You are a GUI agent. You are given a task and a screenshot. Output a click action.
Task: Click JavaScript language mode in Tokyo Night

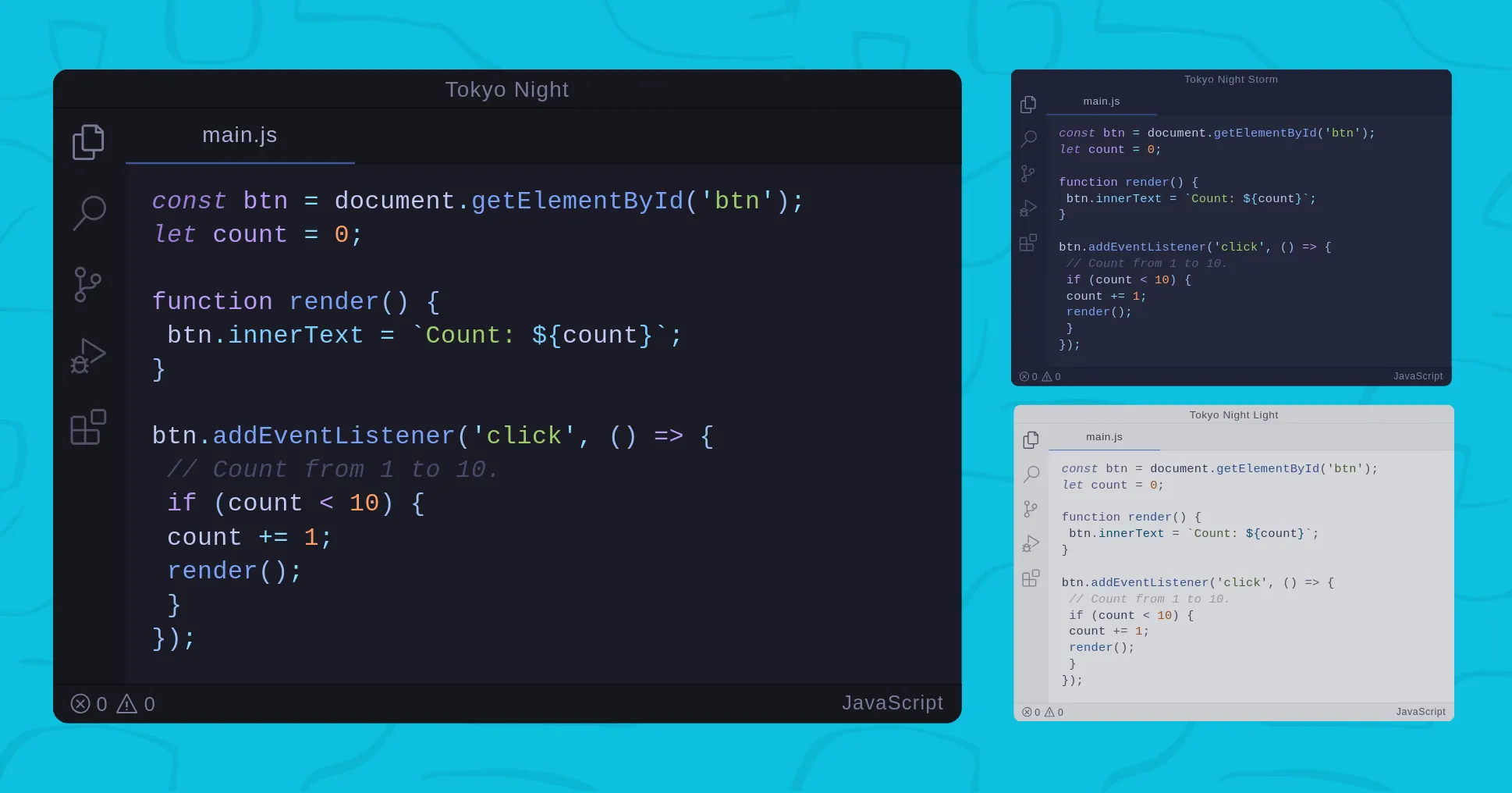(892, 703)
